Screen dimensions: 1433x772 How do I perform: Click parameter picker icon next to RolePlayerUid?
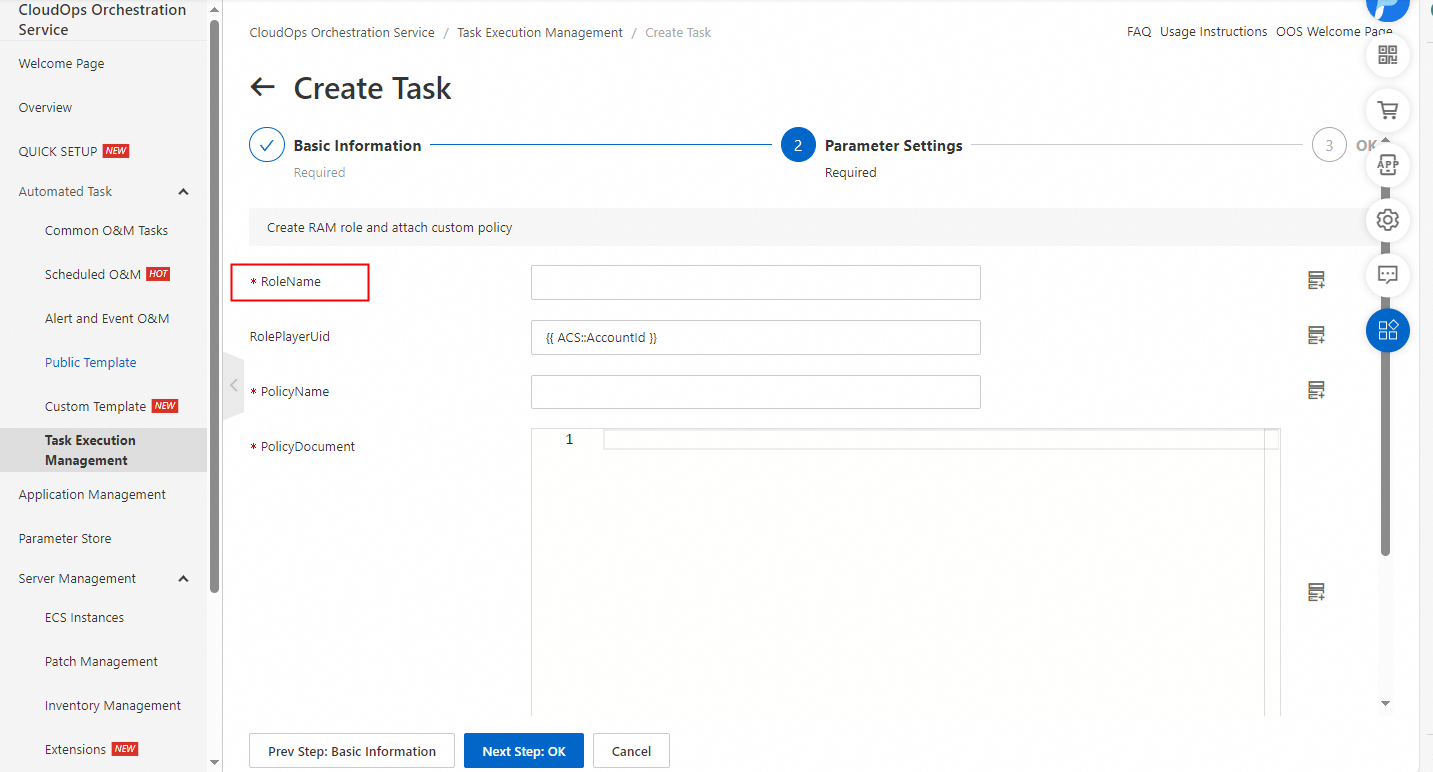click(1316, 336)
